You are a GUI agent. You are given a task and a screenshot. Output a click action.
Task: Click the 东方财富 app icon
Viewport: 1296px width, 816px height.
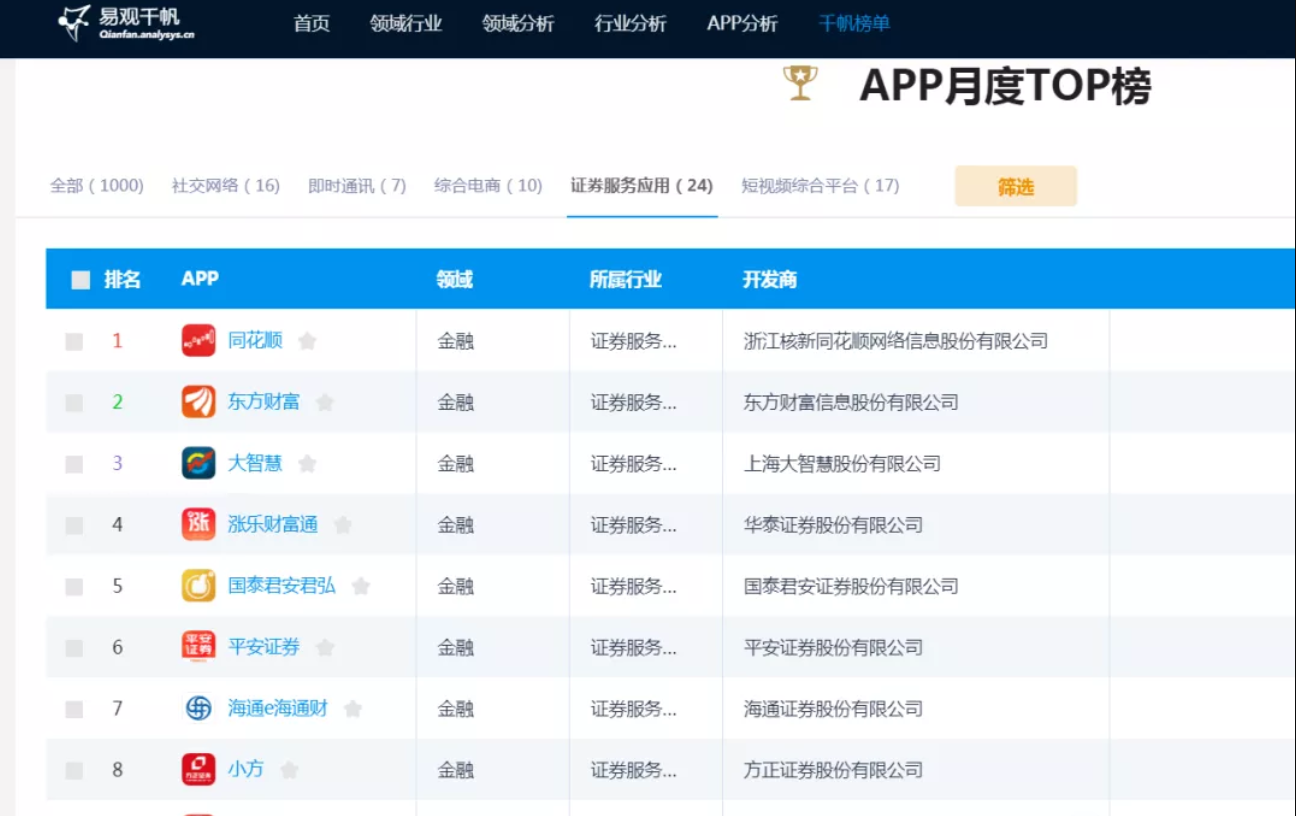click(198, 402)
